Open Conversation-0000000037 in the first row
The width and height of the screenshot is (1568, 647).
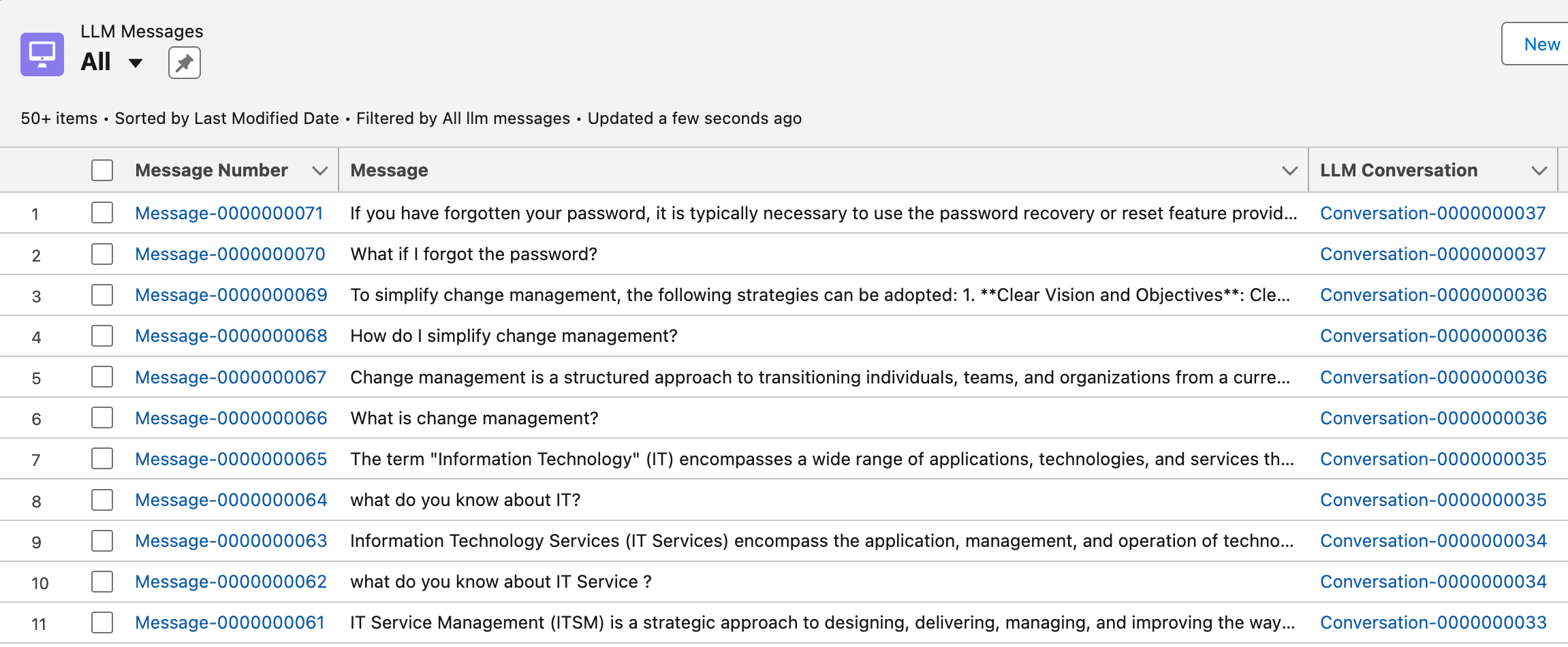click(1433, 213)
